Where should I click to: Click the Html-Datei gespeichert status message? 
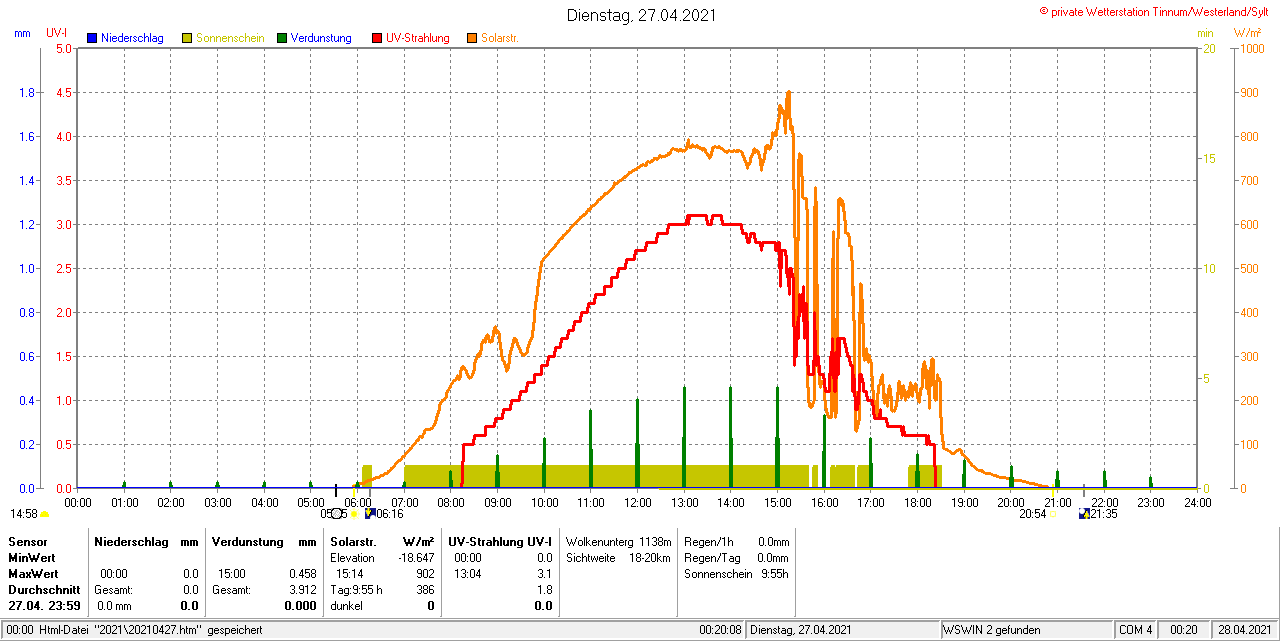[x=134, y=630]
